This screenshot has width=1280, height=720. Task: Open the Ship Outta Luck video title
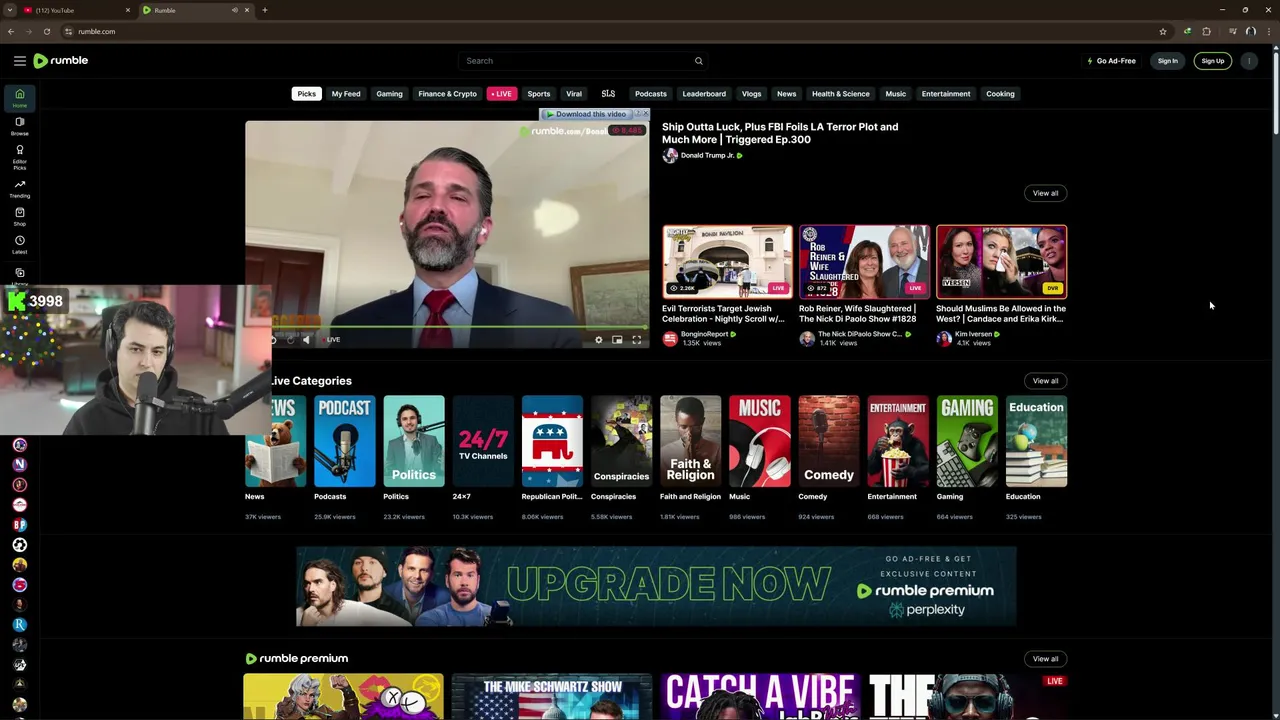click(780, 133)
